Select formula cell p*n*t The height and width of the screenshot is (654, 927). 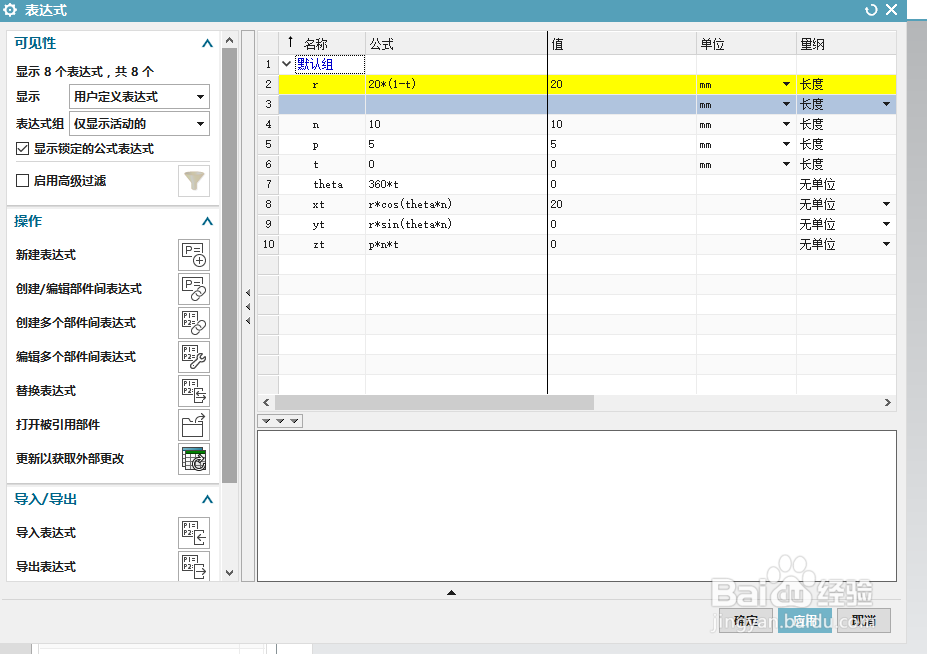(456, 244)
